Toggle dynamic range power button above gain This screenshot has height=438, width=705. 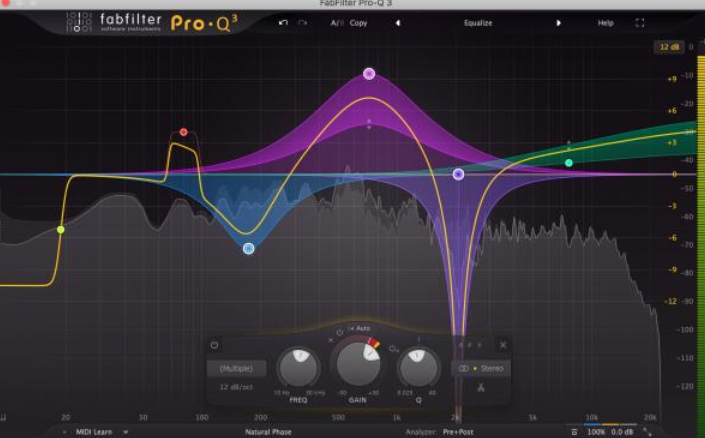pyautogui.click(x=339, y=333)
